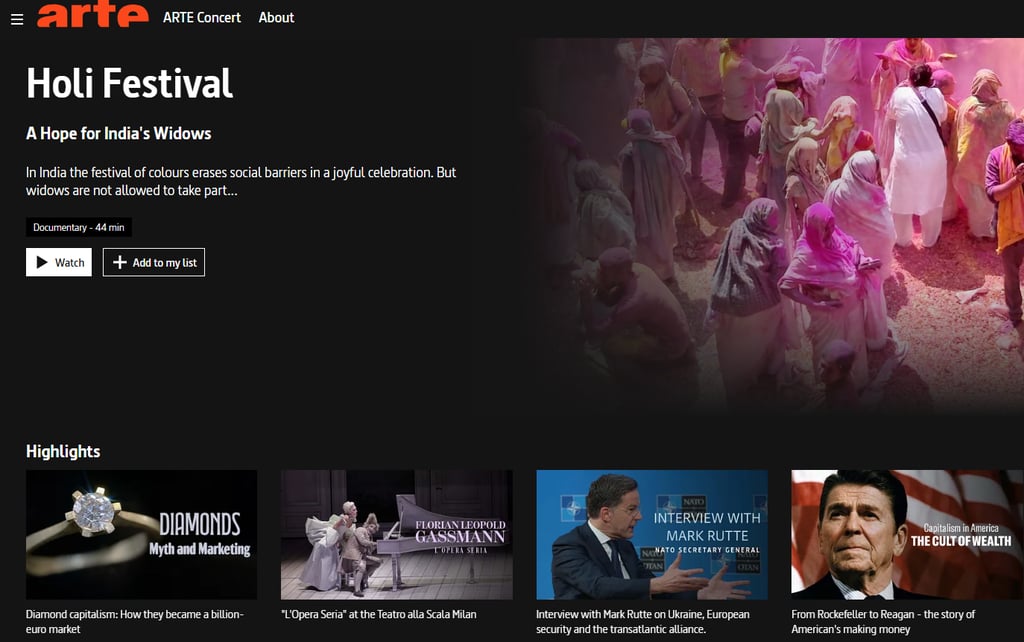Click the play triangle icon in Watch
The width and height of the screenshot is (1024, 642).
[42, 262]
